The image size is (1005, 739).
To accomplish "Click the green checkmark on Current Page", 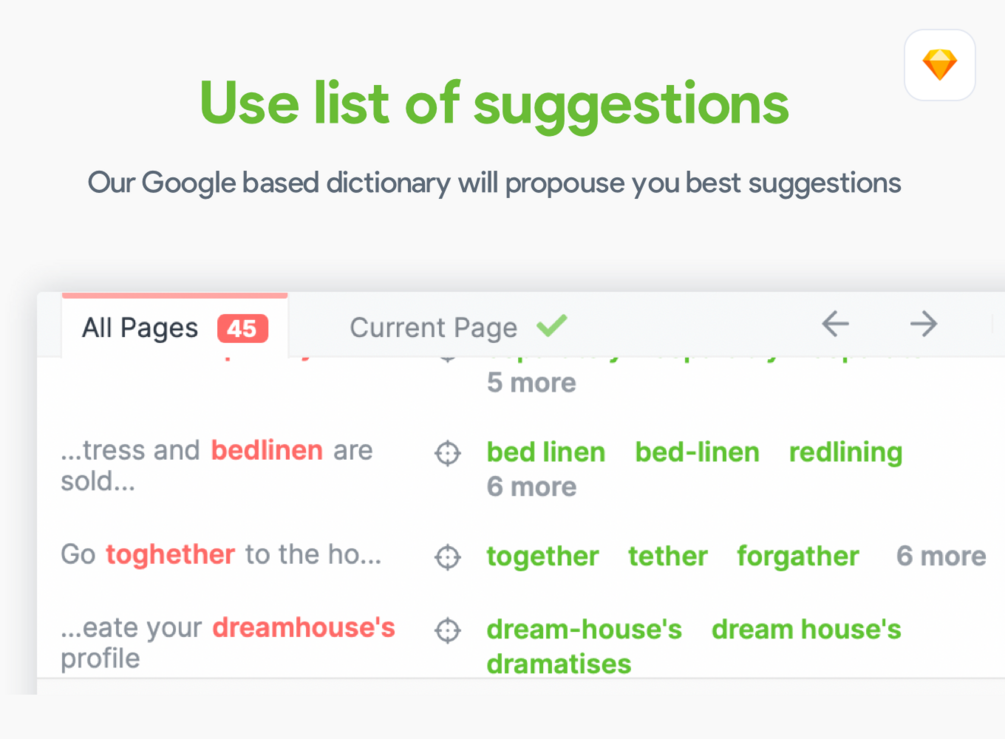I will 551,325.
